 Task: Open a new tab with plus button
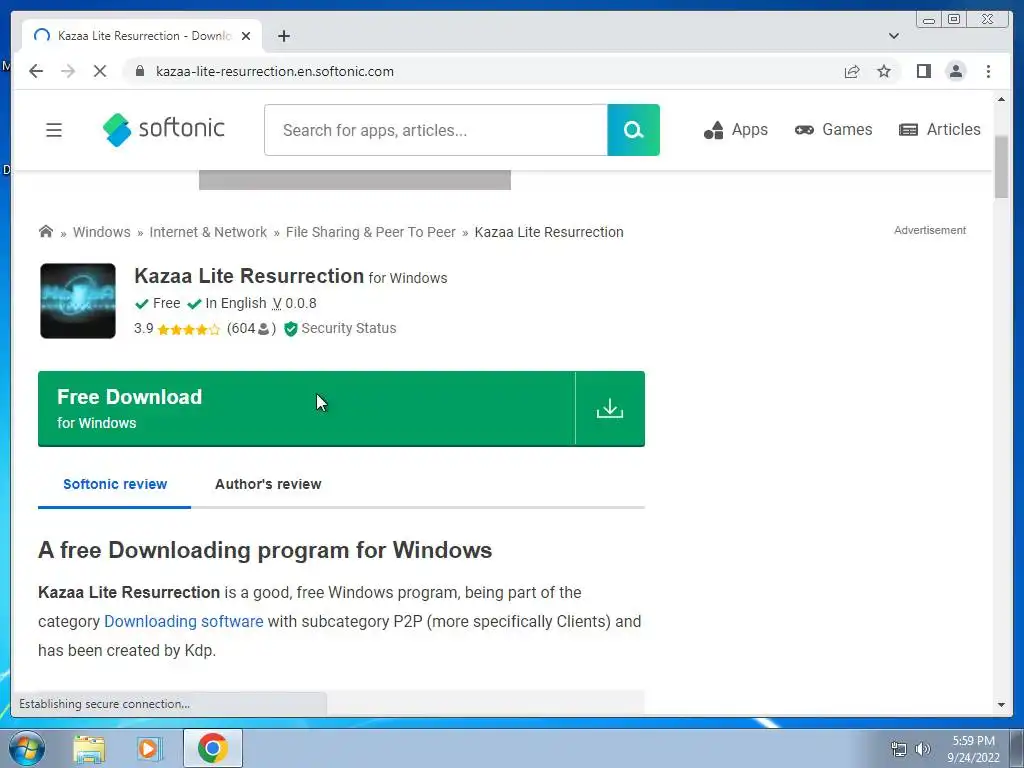(x=283, y=36)
